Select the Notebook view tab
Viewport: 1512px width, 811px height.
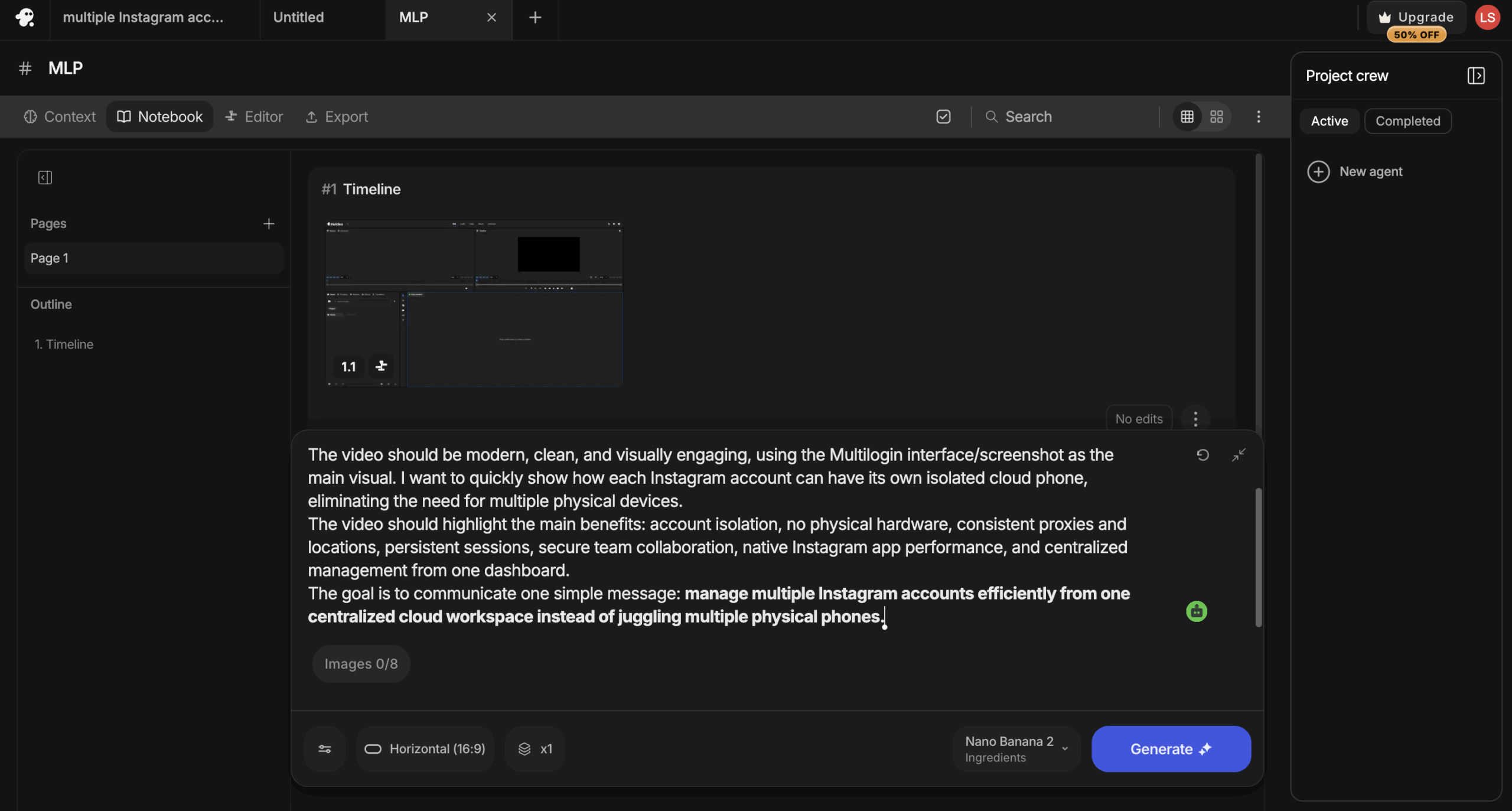[159, 117]
